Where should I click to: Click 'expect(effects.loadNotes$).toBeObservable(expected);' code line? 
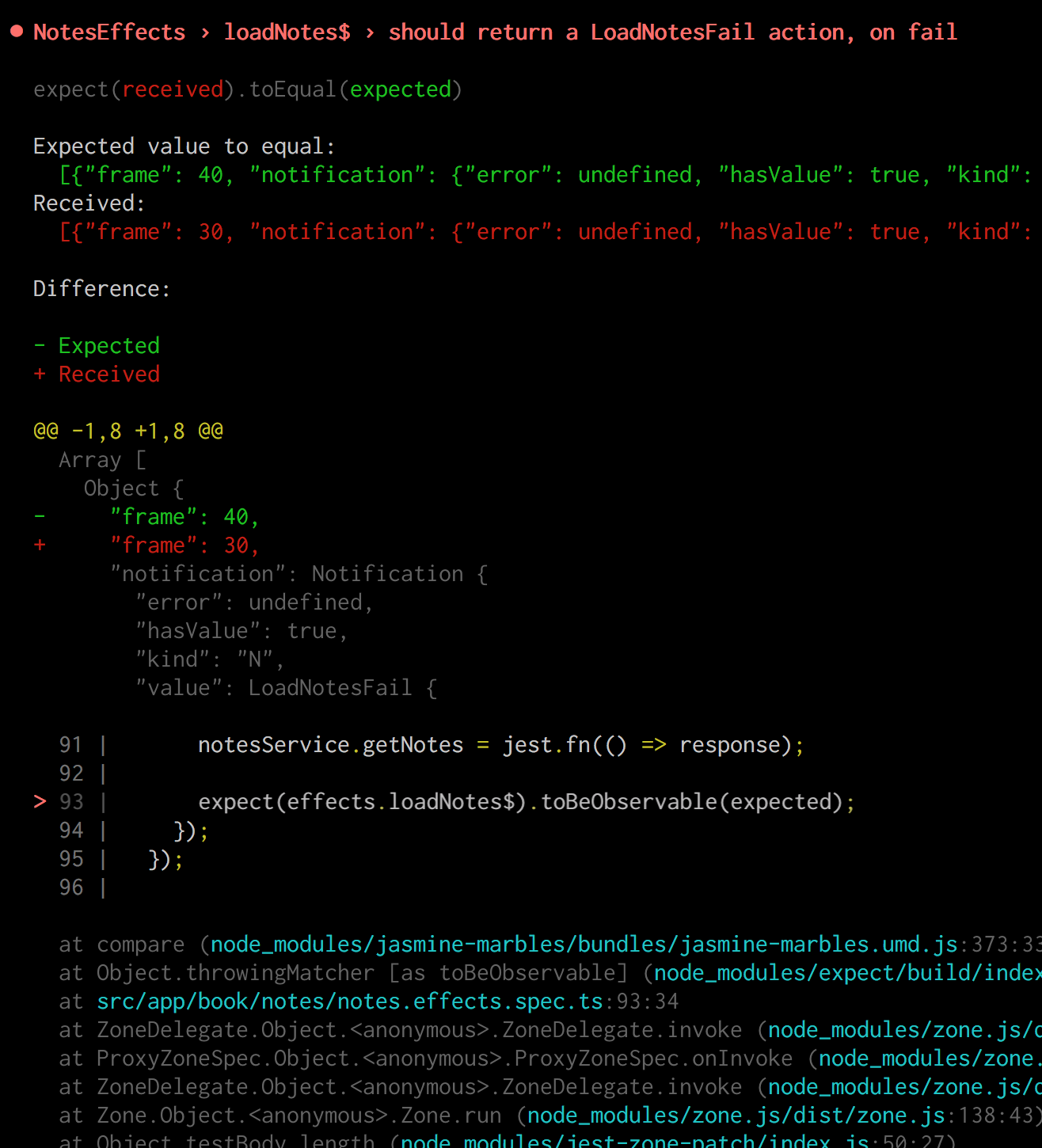click(x=527, y=802)
